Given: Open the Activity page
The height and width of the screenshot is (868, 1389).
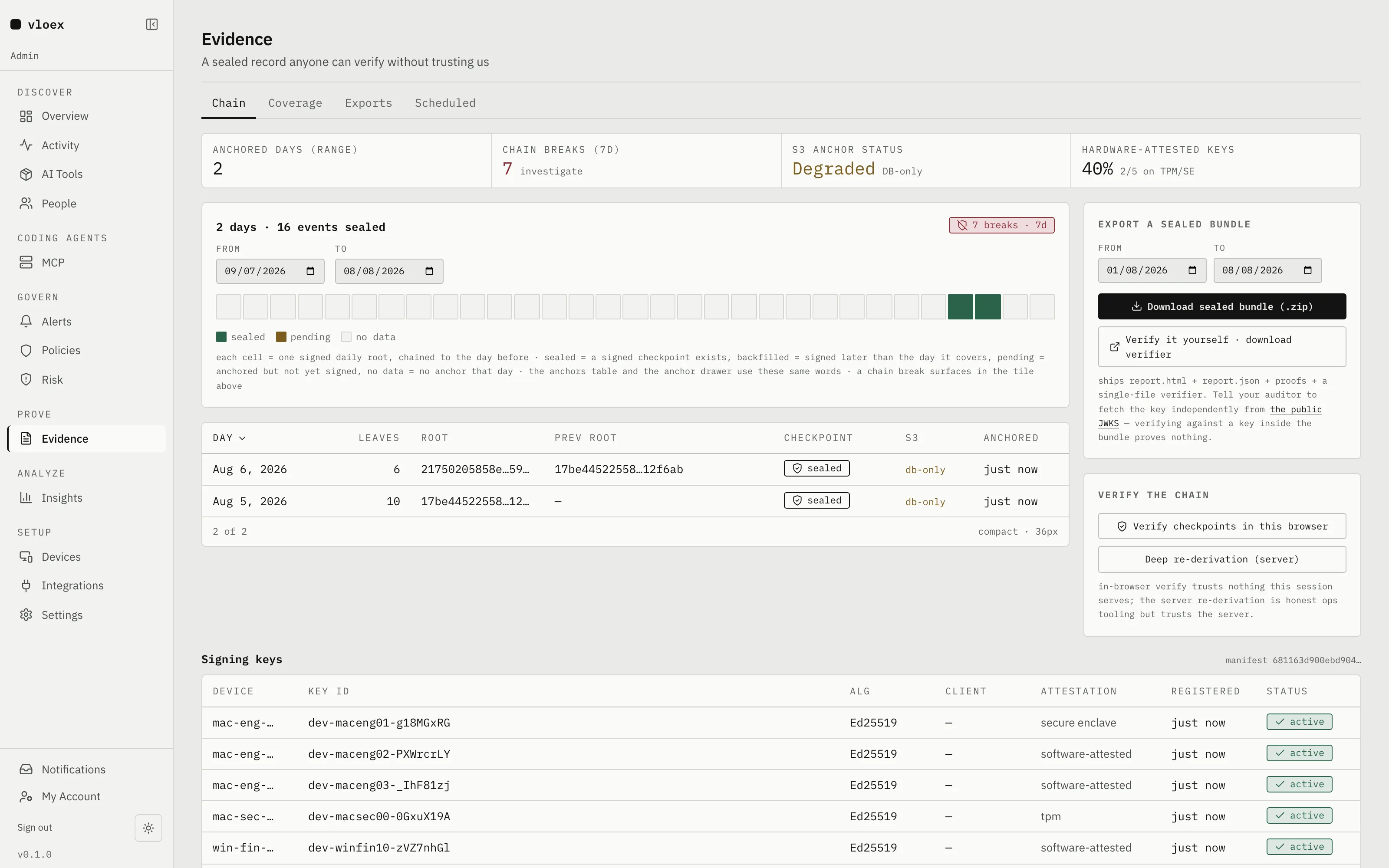Looking at the screenshot, I should [x=87, y=145].
